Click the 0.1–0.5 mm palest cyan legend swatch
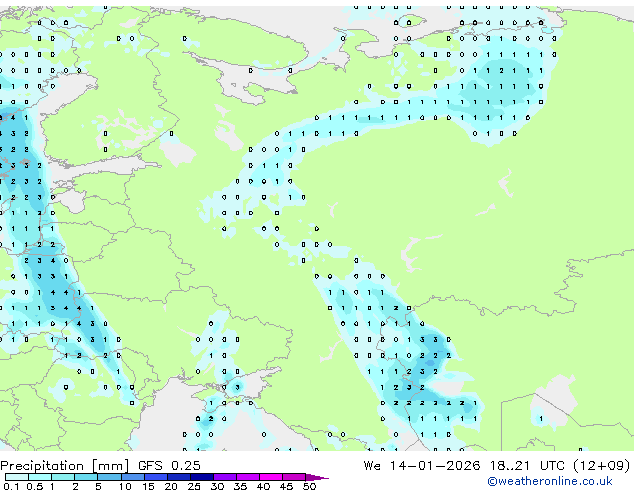Image resolution: width=634 pixels, height=490 pixels. pos(17,477)
